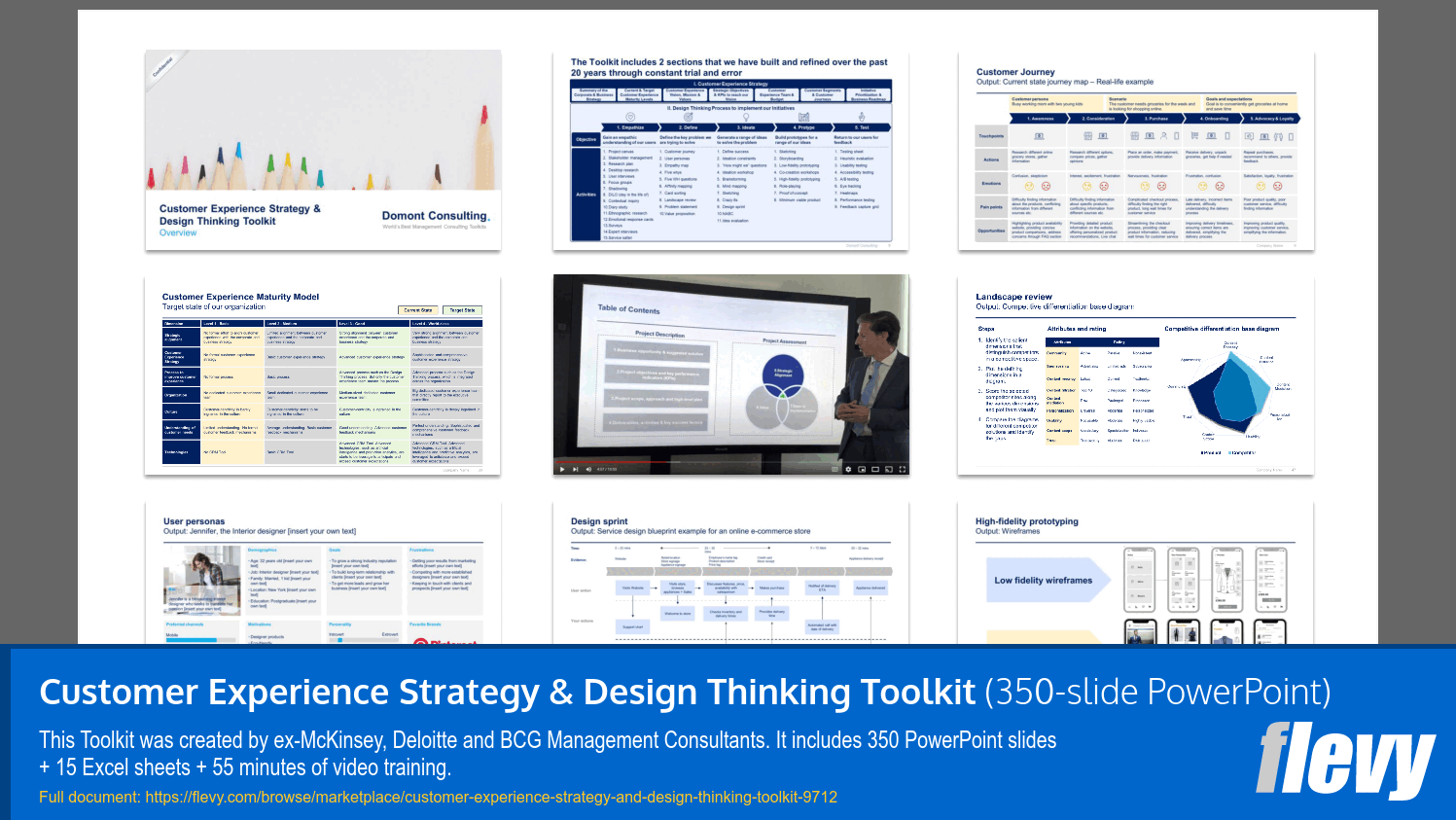Select the Current State legend box
1456x820 pixels.
click(418, 310)
